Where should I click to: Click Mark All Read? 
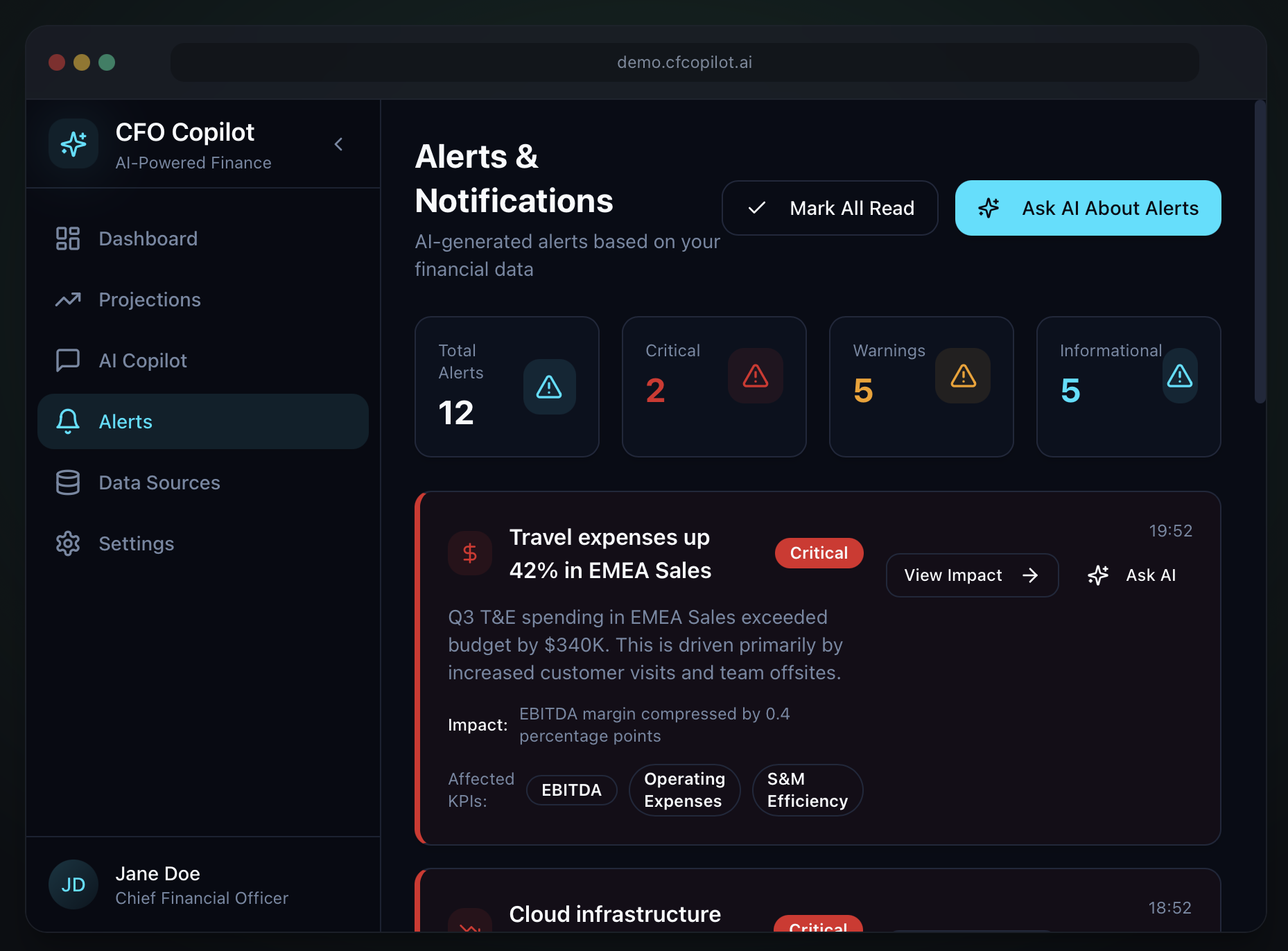click(829, 208)
